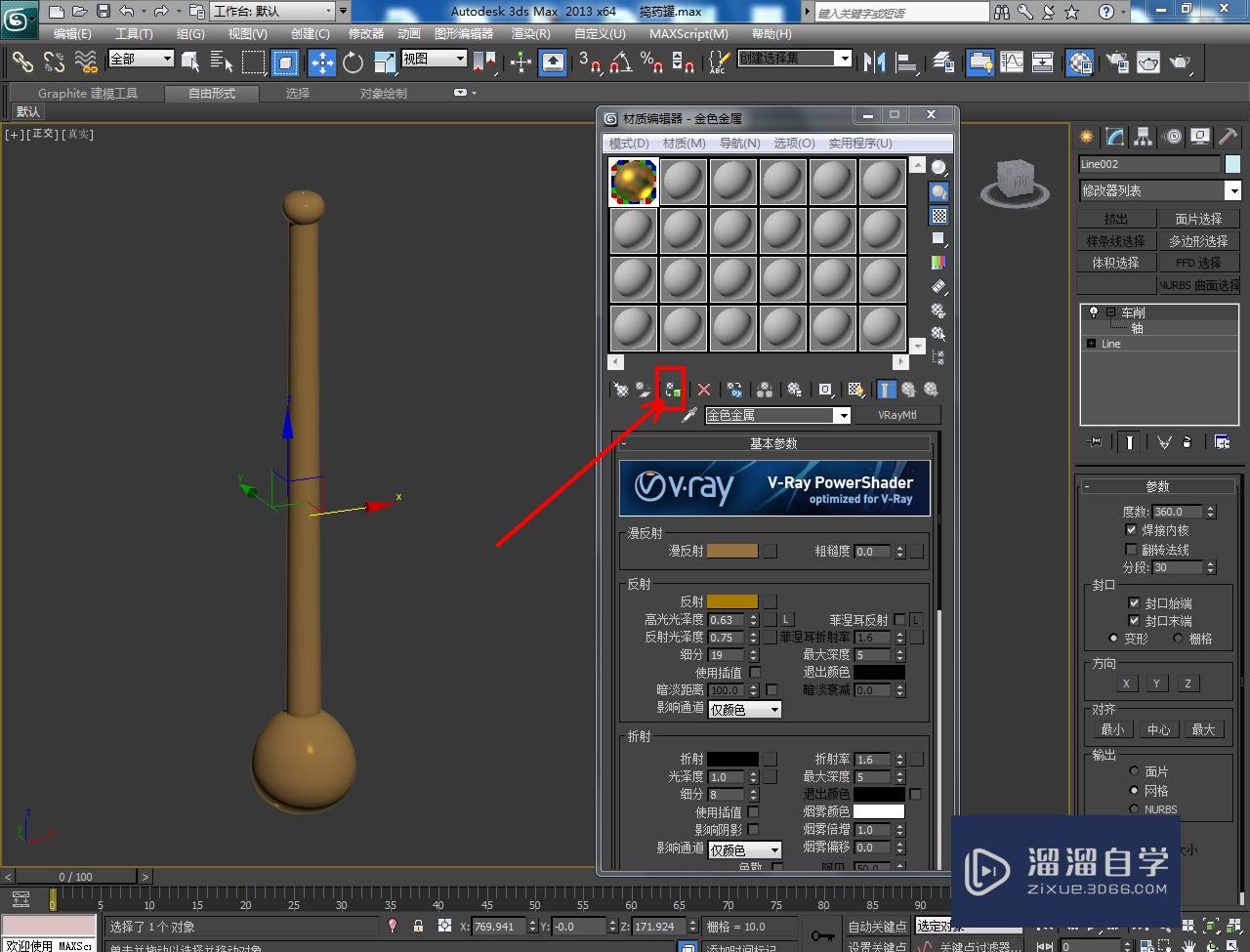The image size is (1250, 952).
Task: Open Curve Editor
Action: (1012, 62)
